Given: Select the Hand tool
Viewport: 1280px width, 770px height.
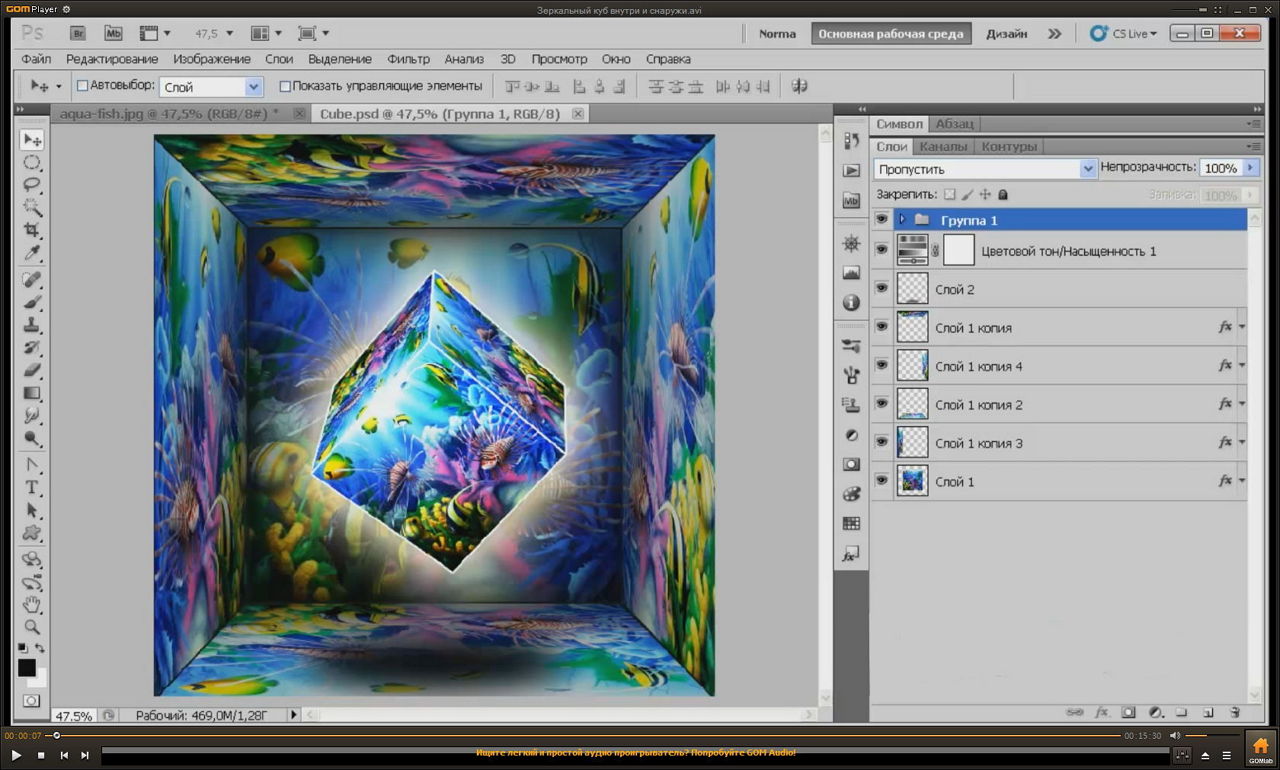Looking at the screenshot, I should point(32,604).
